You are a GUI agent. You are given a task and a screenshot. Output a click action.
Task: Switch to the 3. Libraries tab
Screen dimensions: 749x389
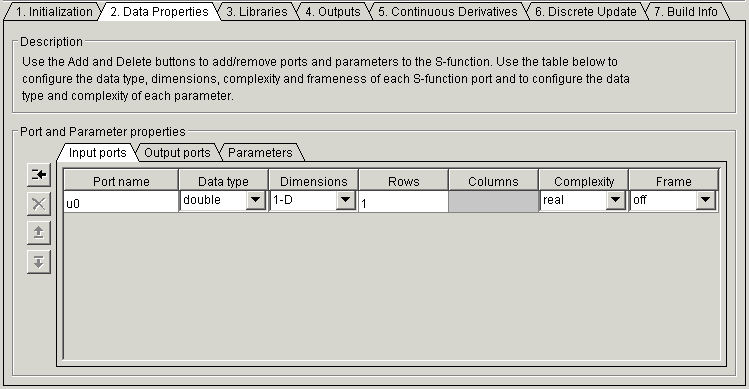(x=257, y=11)
